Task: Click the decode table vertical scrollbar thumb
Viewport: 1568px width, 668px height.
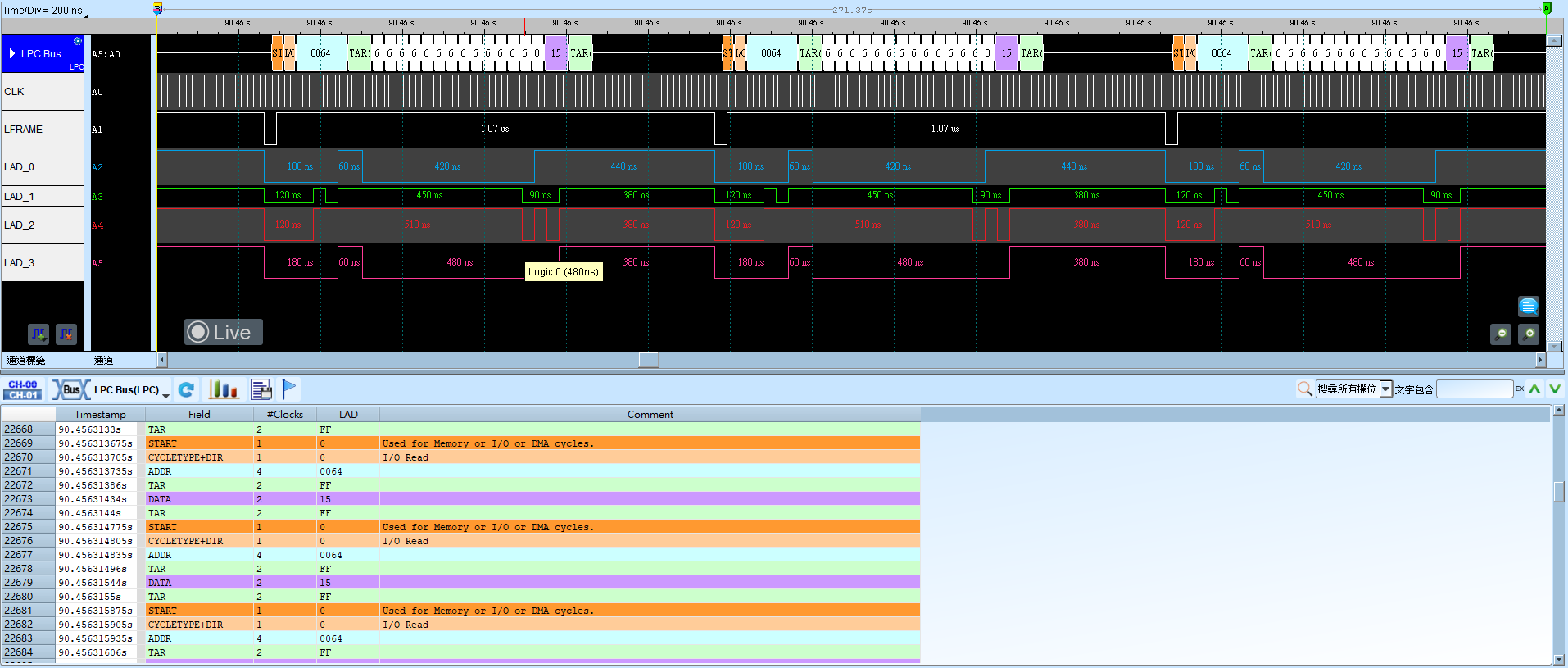Action: (1559, 492)
